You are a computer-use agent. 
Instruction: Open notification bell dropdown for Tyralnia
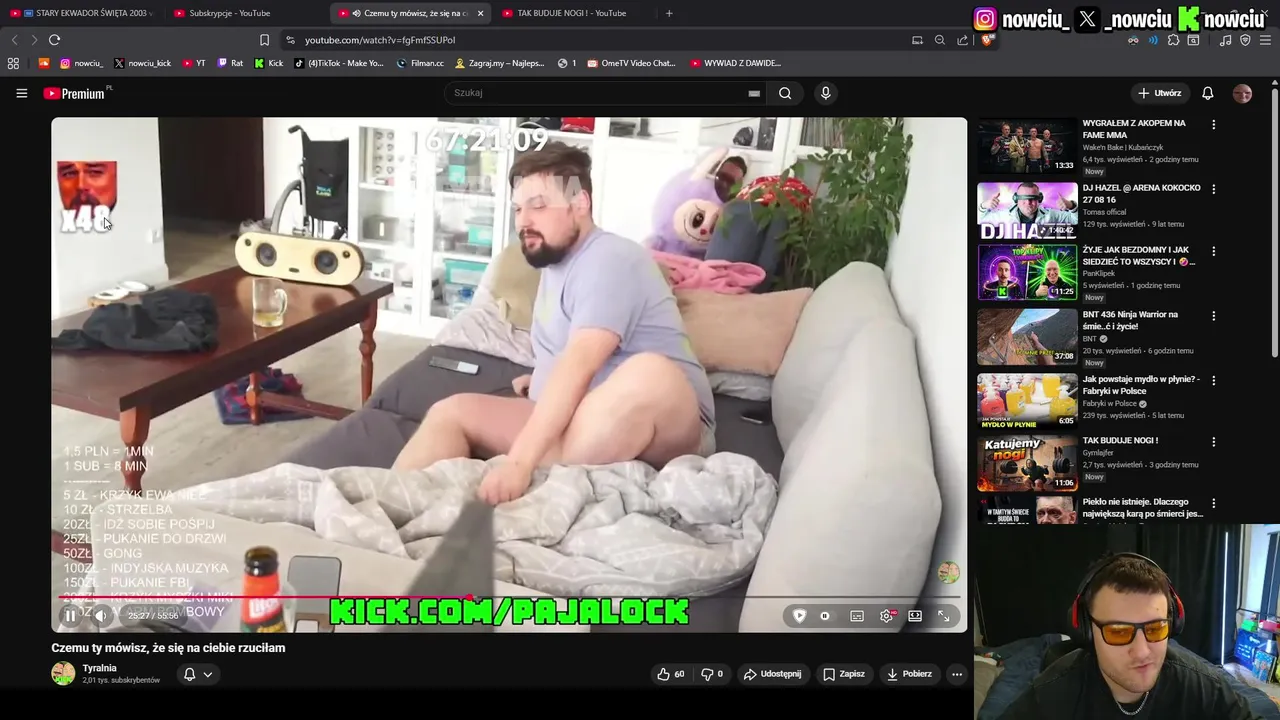197,674
